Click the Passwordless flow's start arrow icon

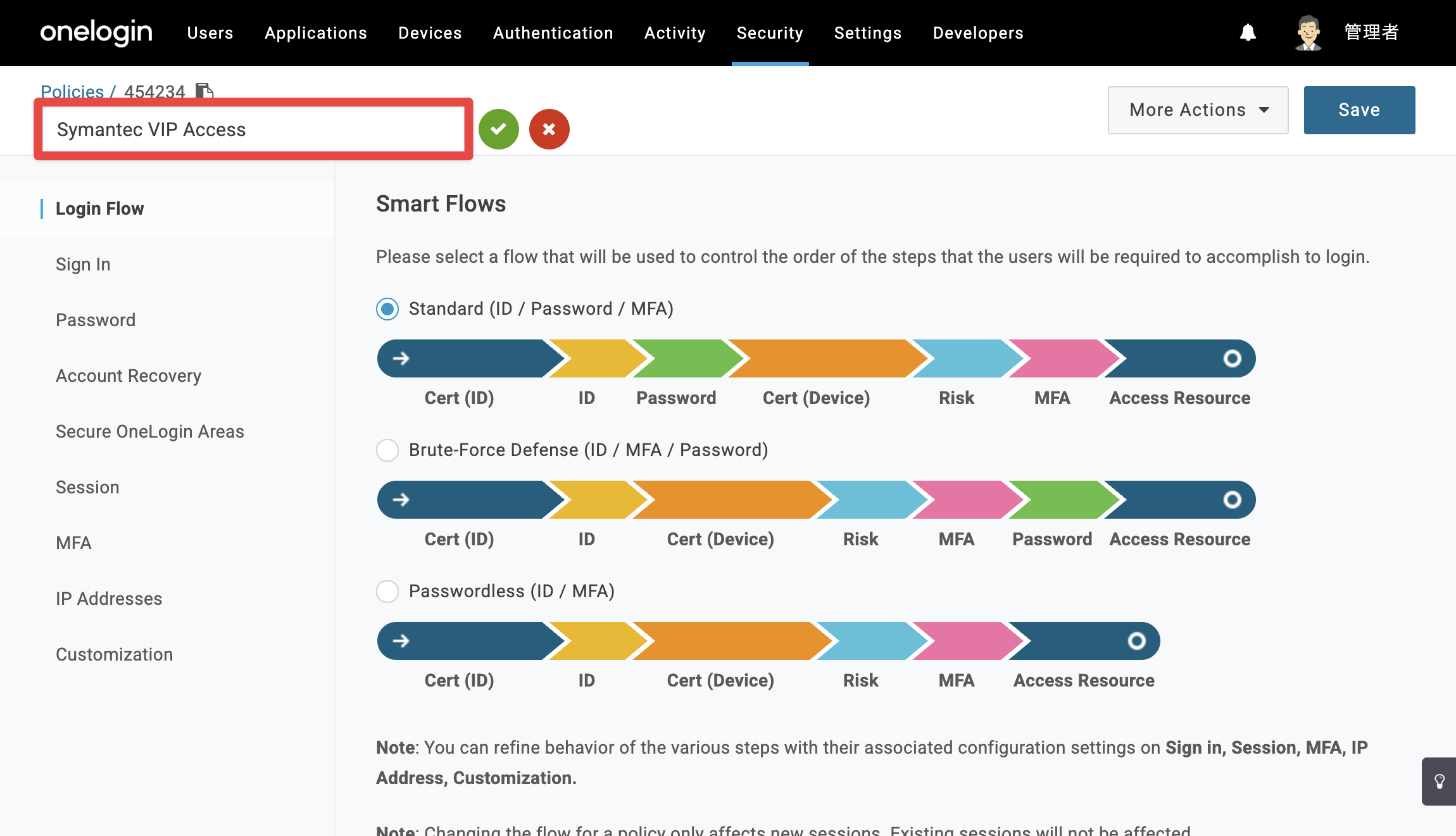(401, 641)
